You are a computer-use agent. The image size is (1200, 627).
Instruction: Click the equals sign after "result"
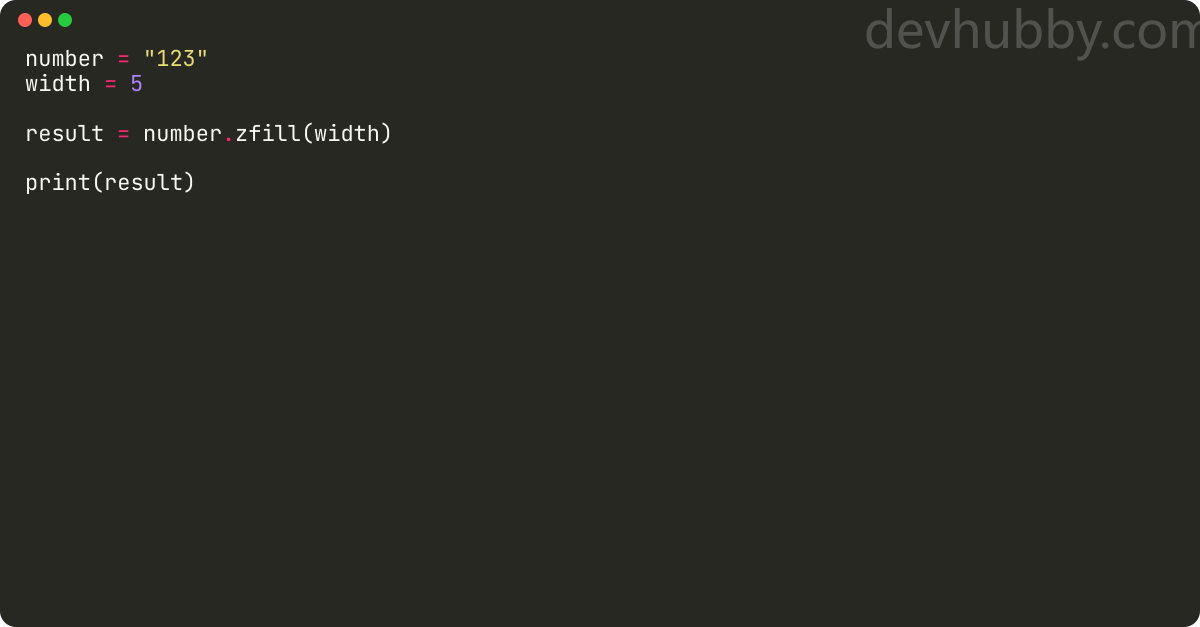point(123,134)
